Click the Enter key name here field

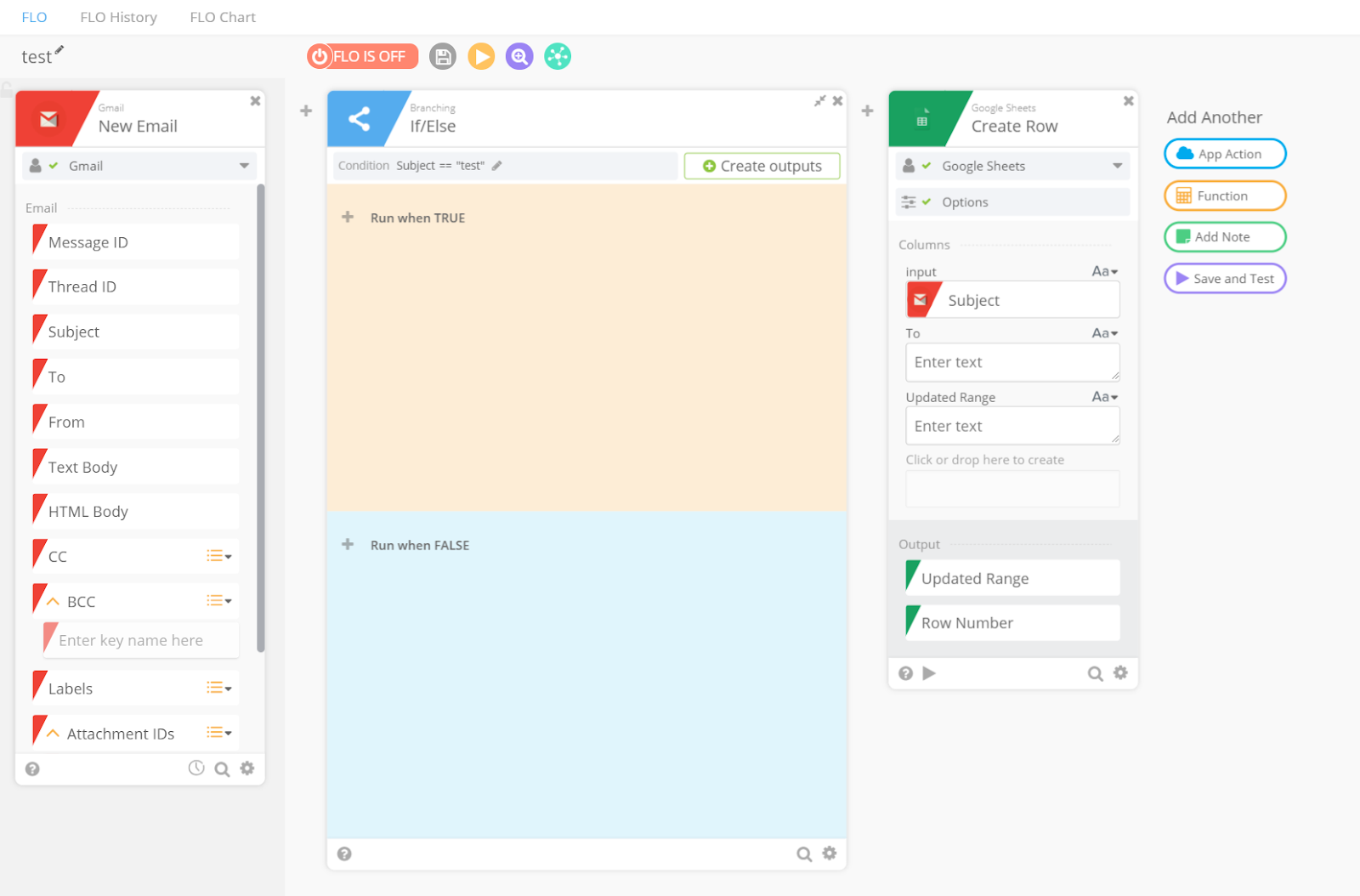tap(141, 640)
